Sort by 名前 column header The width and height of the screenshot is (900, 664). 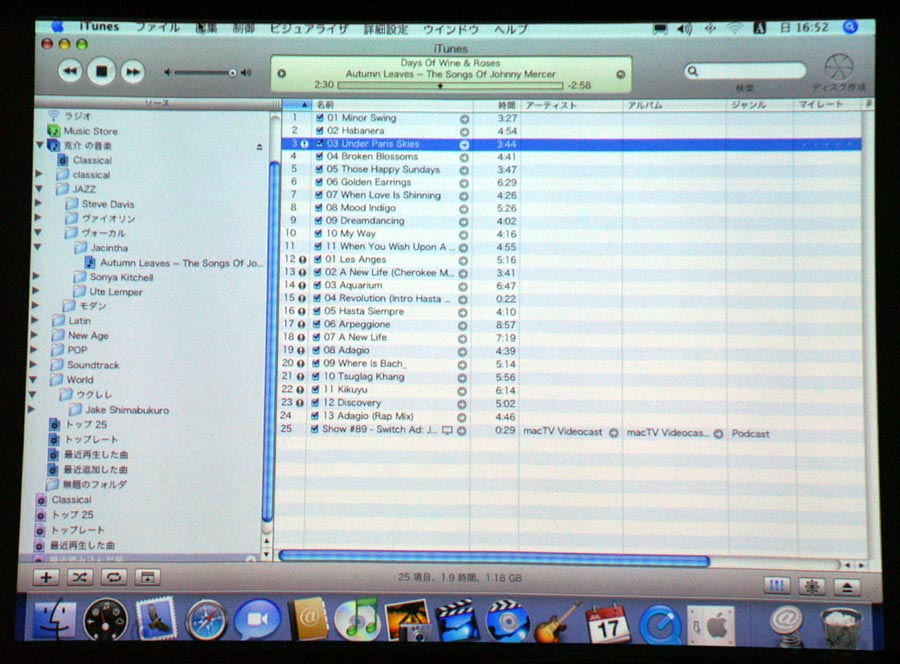391,105
